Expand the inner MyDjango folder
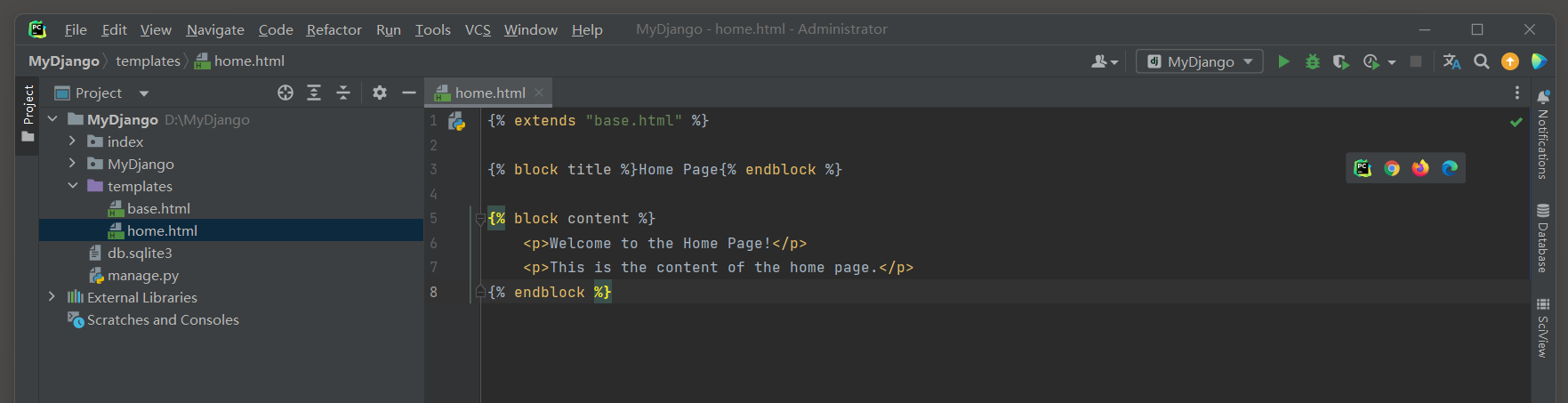Viewport: 1568px width, 403px height. [x=72, y=164]
